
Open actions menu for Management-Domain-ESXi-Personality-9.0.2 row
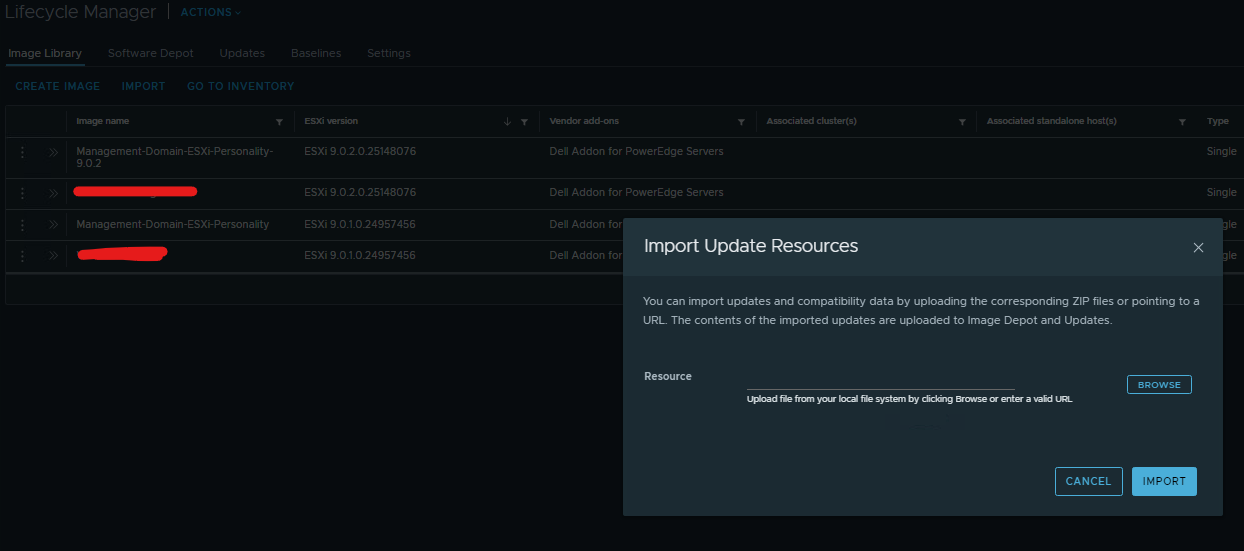point(22,152)
